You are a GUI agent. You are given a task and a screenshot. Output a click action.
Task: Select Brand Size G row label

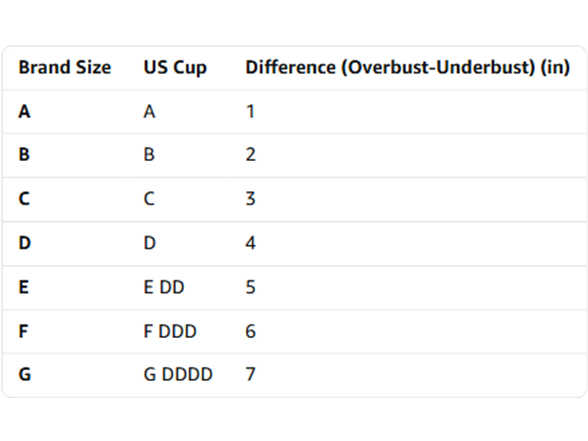(x=25, y=375)
